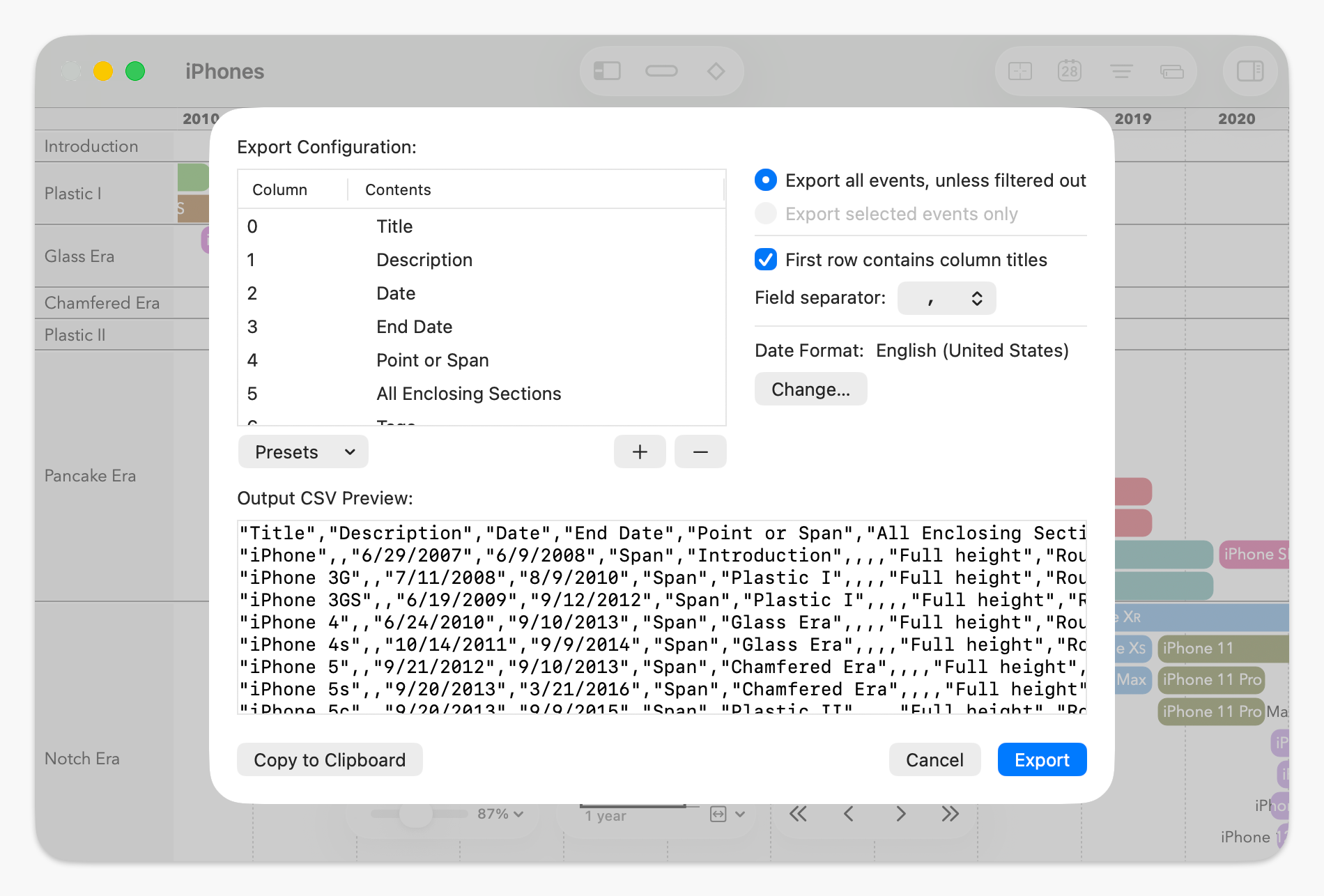The image size is (1324, 896).
Task: Select the span event (pill) tool
Action: [x=661, y=70]
